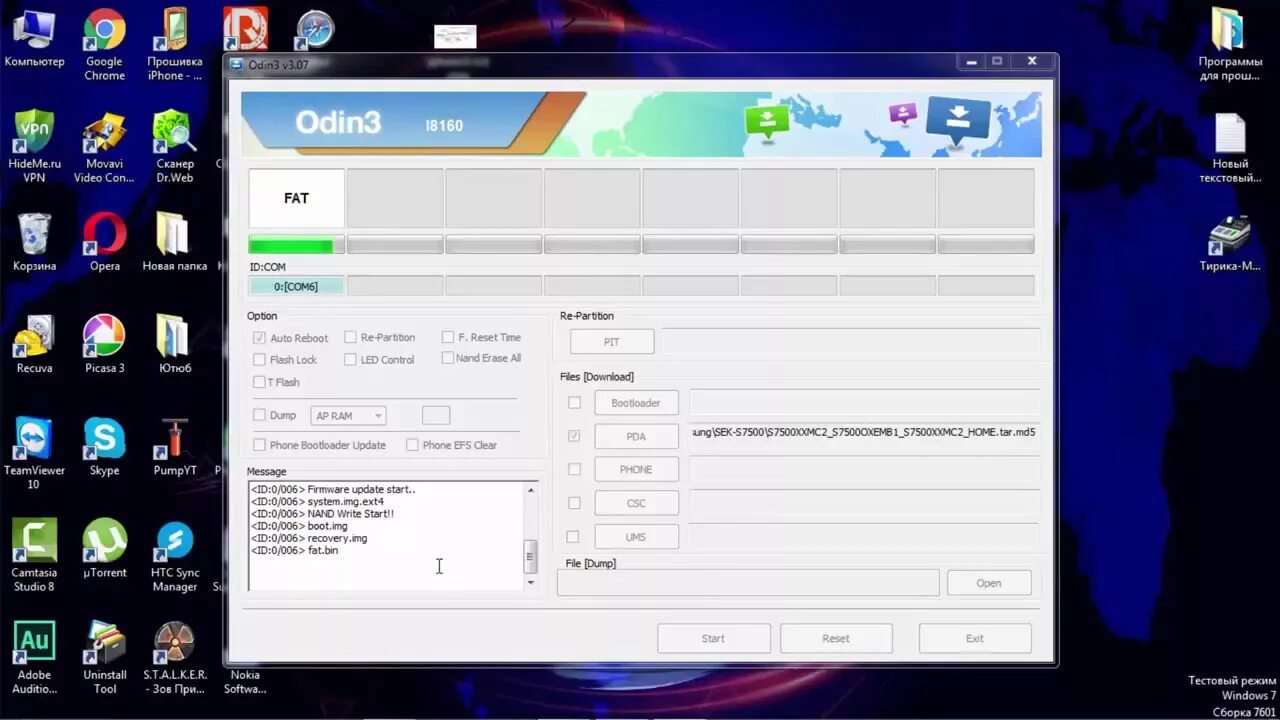This screenshot has height=720, width=1280.
Task: Enable Phone EFS Clear option
Action: [x=412, y=445]
